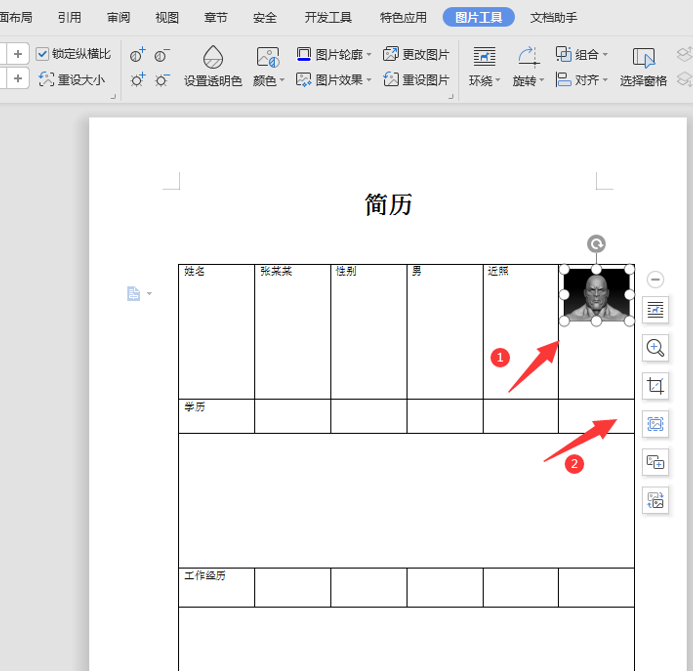
Task: Switch to the 引用 tab
Action: [x=69, y=18]
